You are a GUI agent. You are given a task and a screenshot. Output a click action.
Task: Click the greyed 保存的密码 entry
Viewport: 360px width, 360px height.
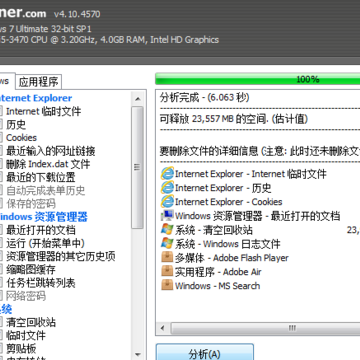[x=31, y=204]
